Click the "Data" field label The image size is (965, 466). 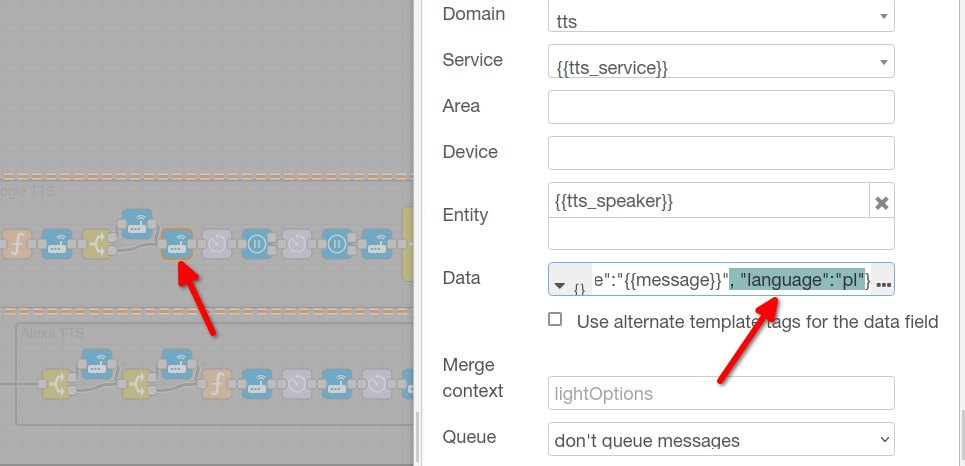(461, 278)
